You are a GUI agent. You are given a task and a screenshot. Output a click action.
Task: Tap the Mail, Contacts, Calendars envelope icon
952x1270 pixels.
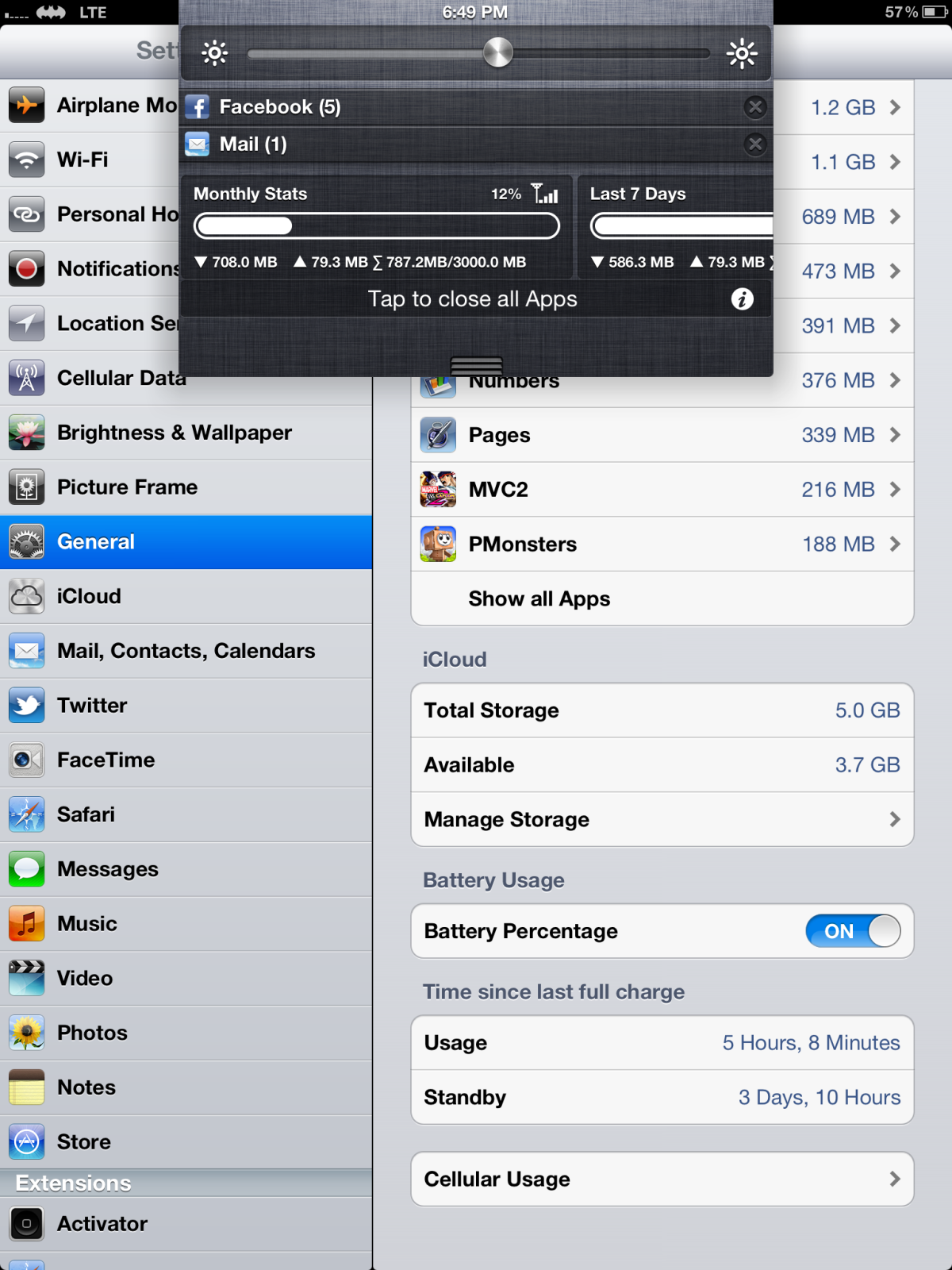tap(27, 651)
